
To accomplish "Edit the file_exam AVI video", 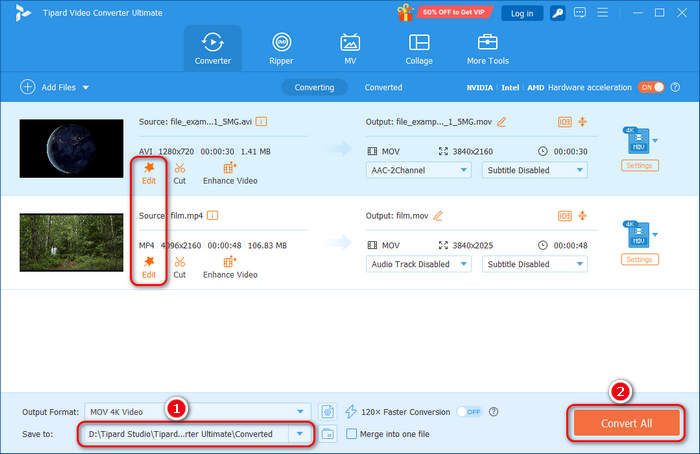I will tap(149, 173).
